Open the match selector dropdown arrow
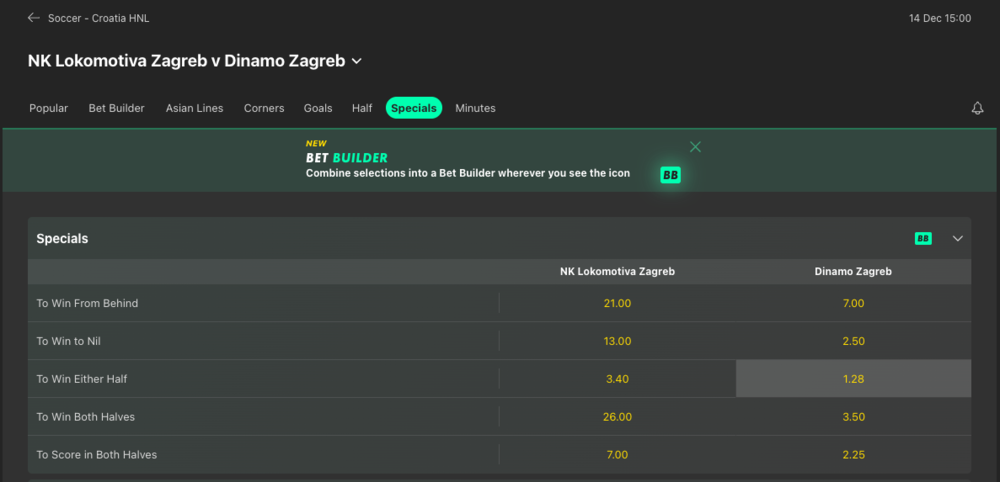This screenshot has width=1000, height=482. click(x=358, y=61)
